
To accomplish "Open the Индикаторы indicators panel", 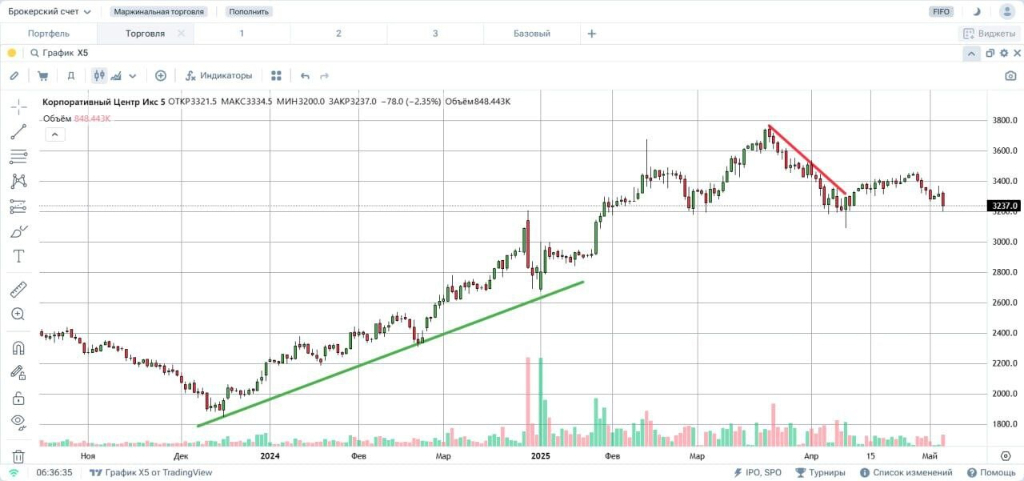I will pos(218,75).
